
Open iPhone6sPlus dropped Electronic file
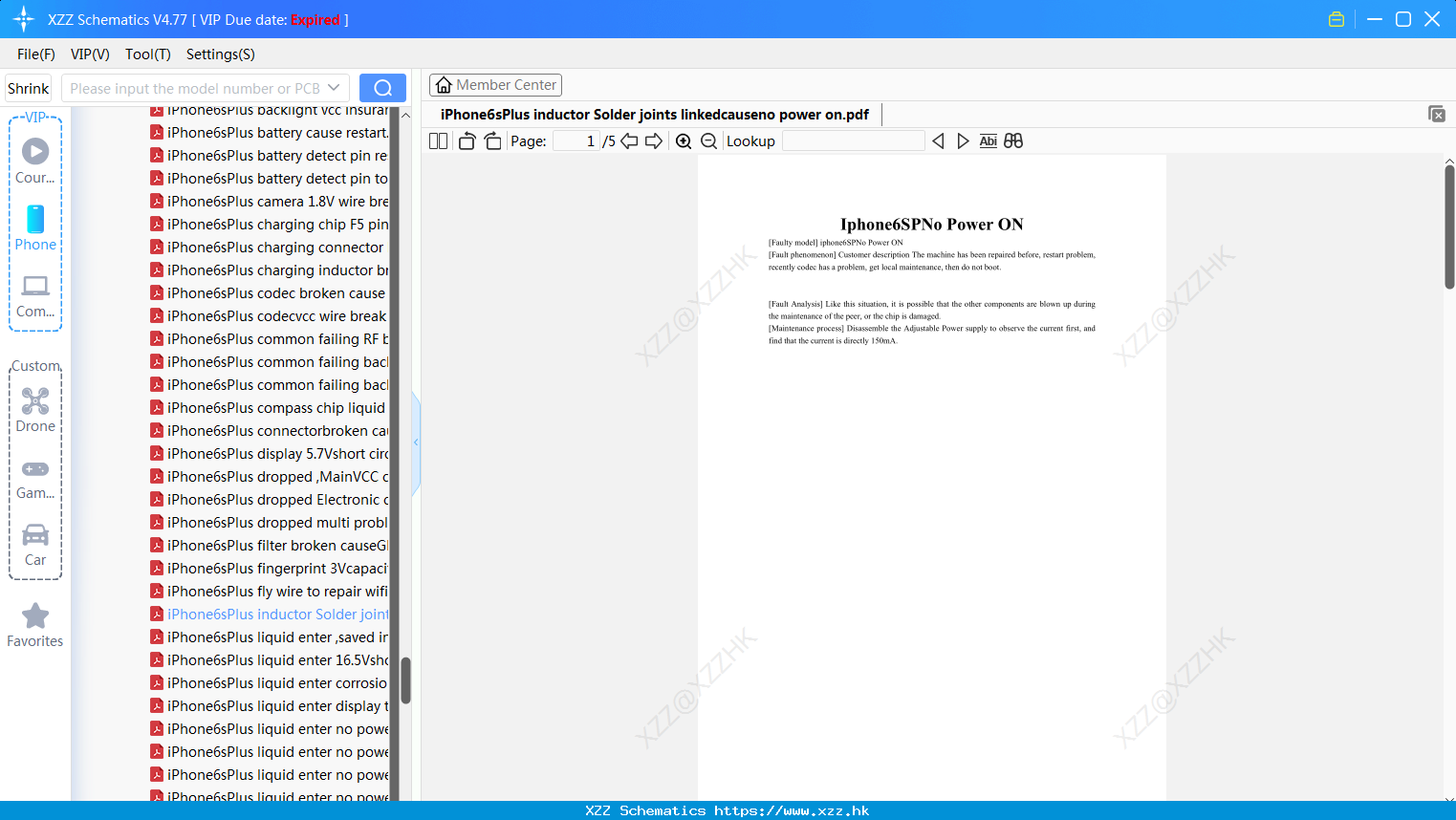pos(270,500)
